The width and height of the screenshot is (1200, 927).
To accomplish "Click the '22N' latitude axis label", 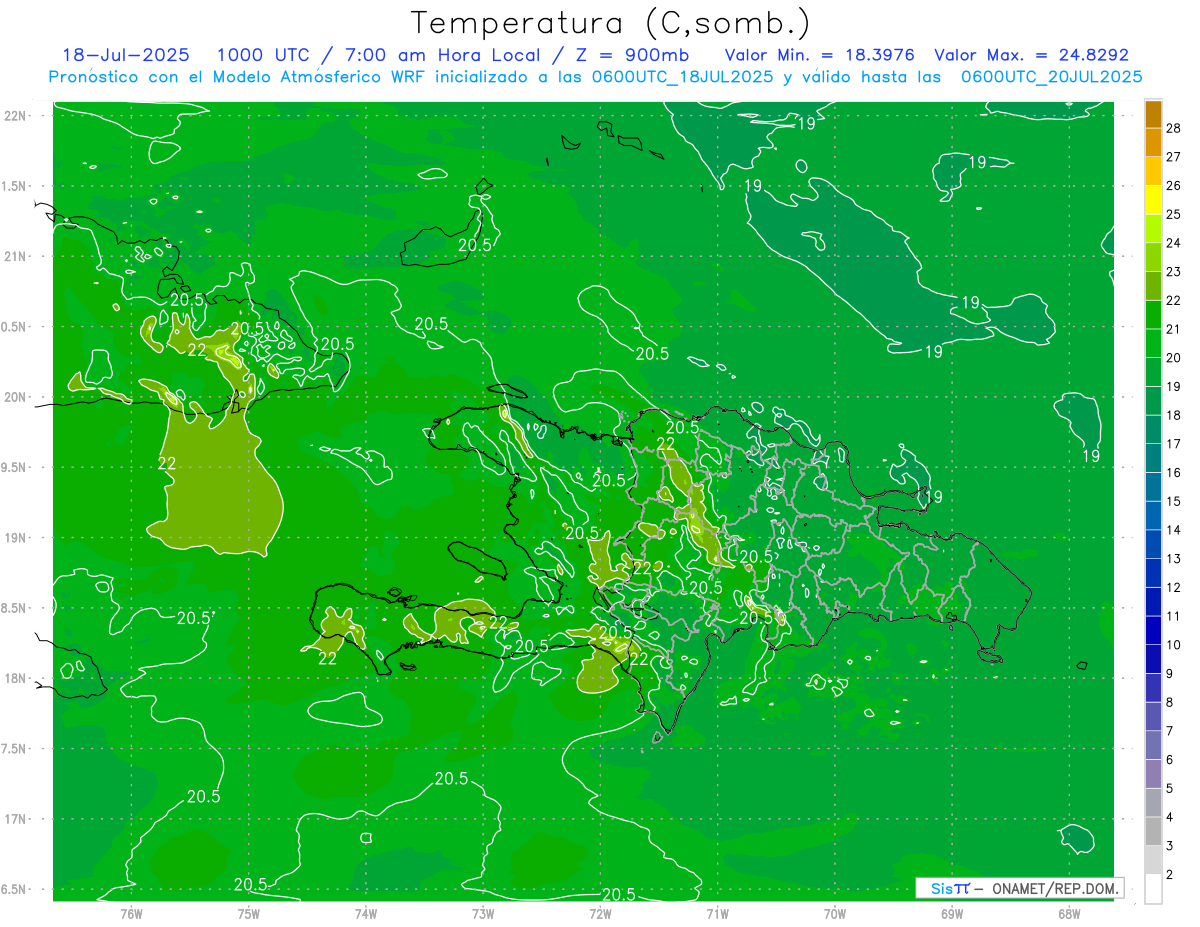I will 15,115.
